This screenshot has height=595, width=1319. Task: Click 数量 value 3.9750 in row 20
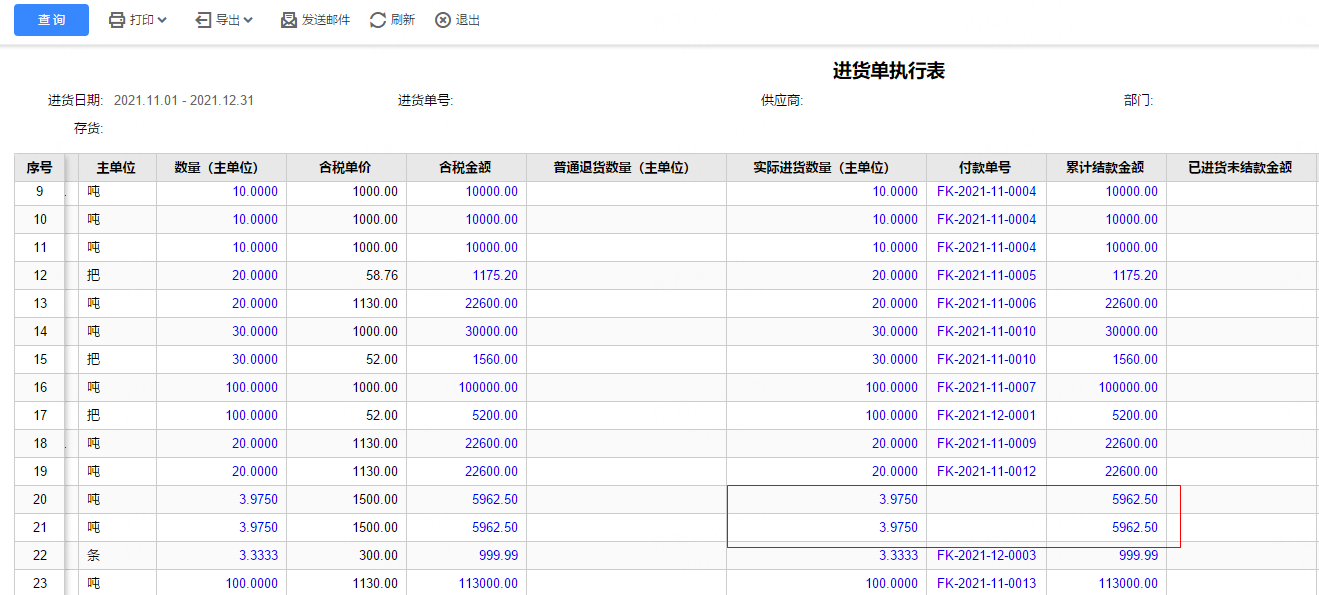click(258, 499)
